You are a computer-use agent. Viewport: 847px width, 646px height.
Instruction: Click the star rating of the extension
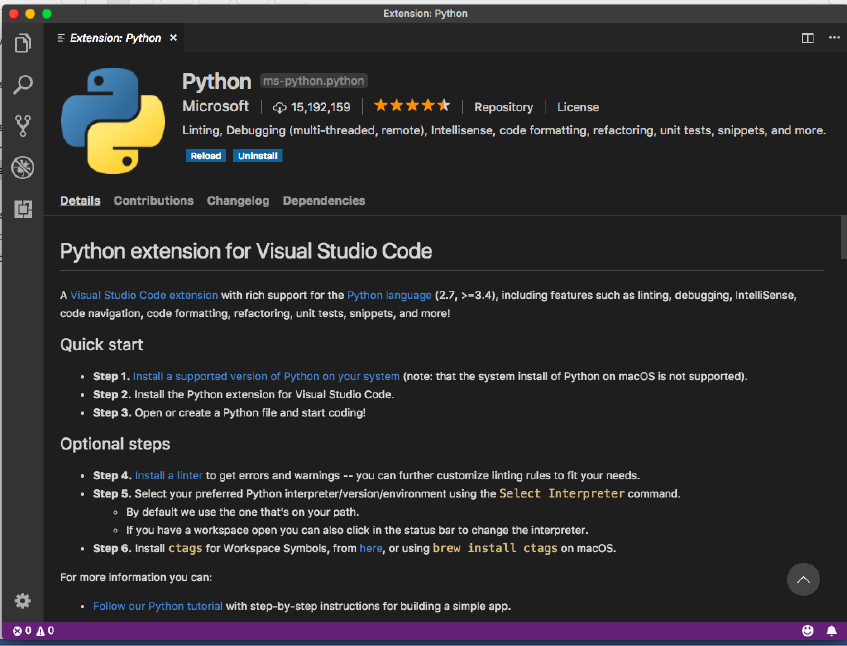[412, 106]
